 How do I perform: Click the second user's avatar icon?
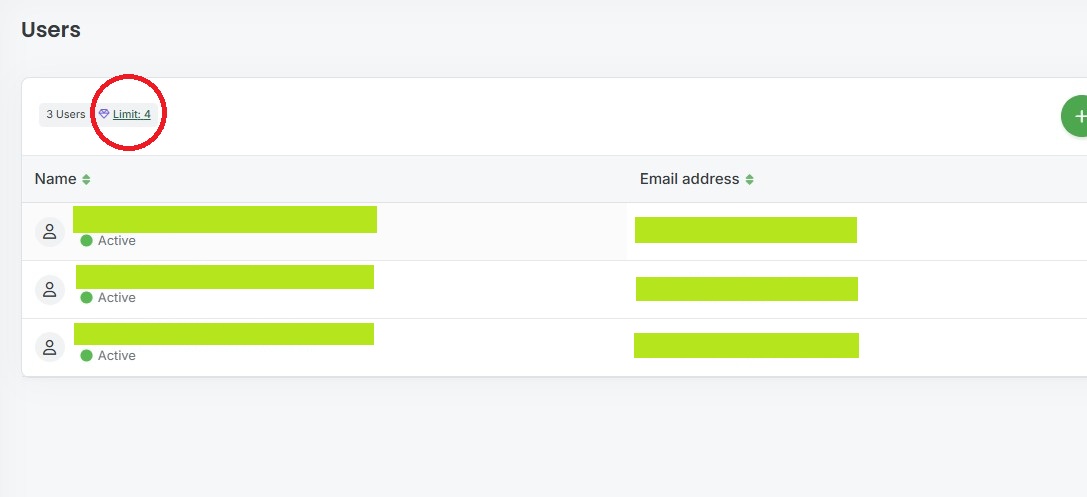50,290
